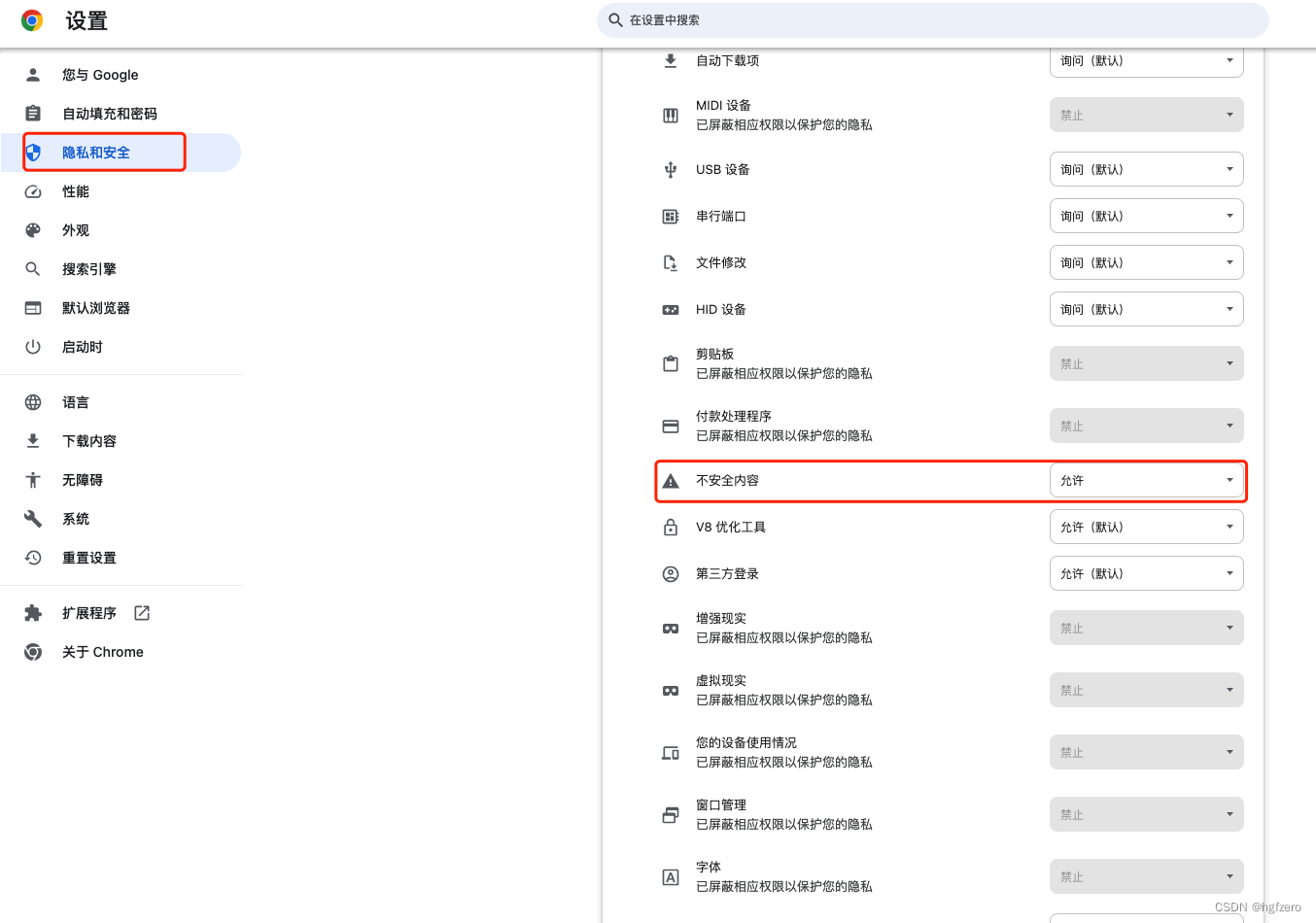Expand the USB 设备 permission dropdown
This screenshot has height=923, width=1316.
pyautogui.click(x=1146, y=170)
